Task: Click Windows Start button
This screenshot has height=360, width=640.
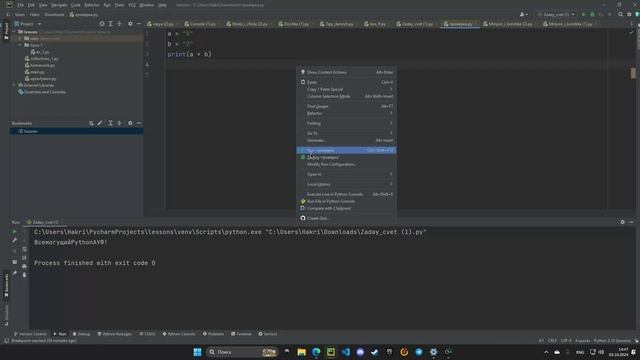Action: pos(198,352)
